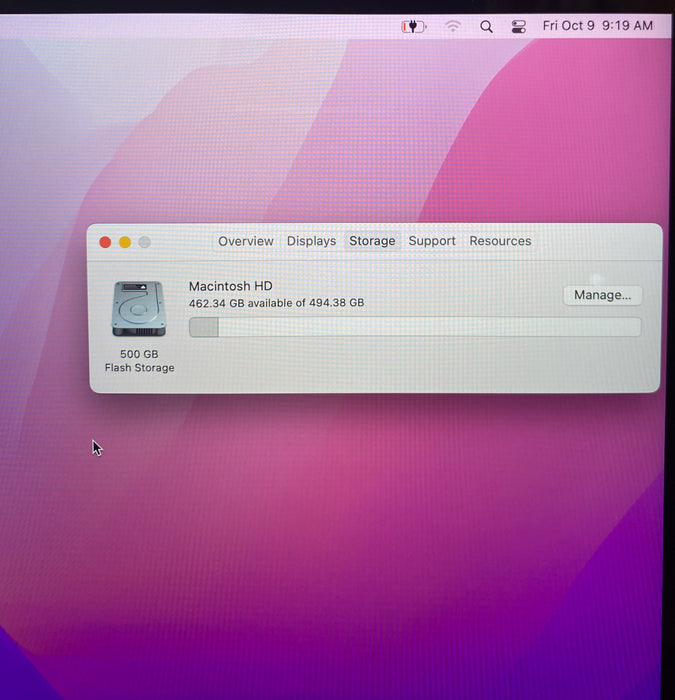Click the 'Flash Storage' label

coord(139,368)
